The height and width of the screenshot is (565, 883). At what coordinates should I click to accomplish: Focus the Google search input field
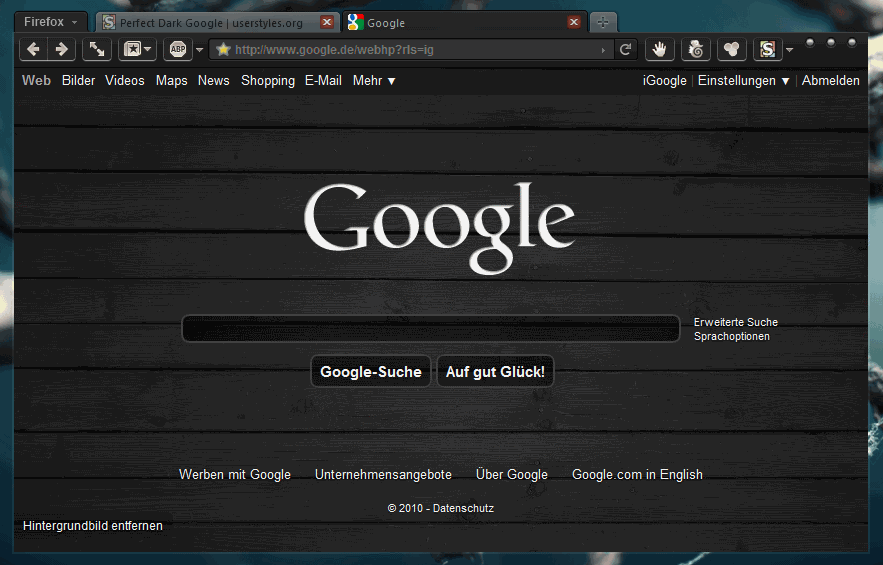pos(431,328)
